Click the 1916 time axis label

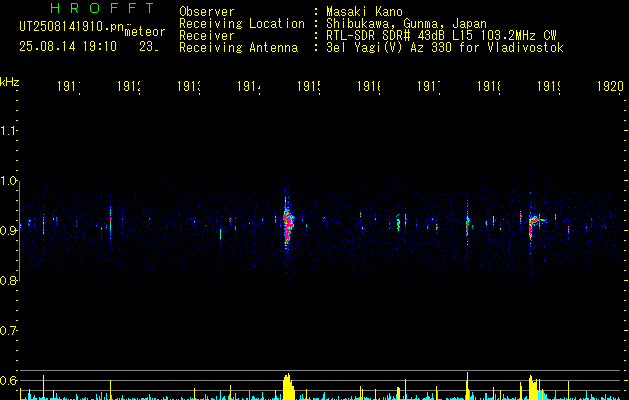point(369,86)
